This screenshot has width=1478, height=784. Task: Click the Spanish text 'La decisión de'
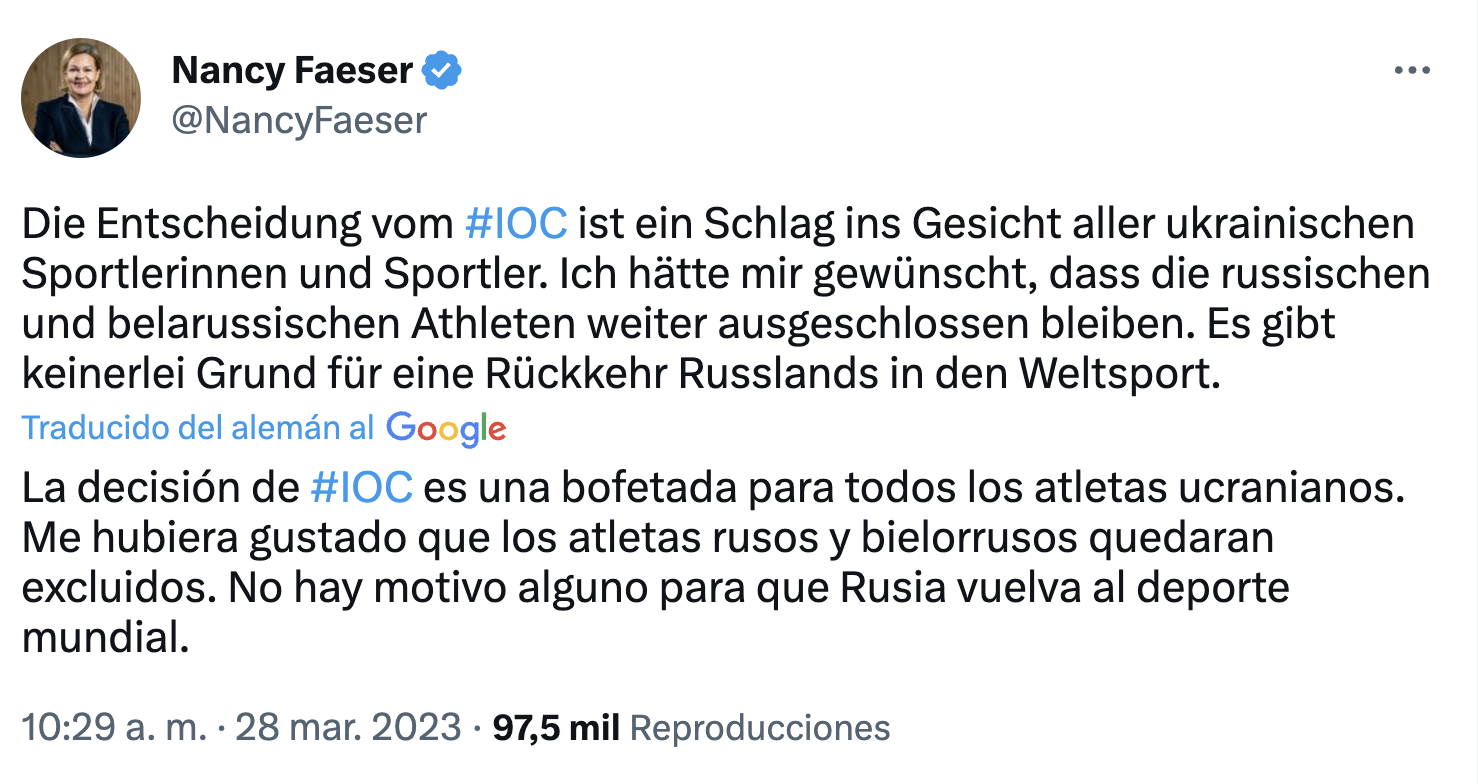coord(161,487)
